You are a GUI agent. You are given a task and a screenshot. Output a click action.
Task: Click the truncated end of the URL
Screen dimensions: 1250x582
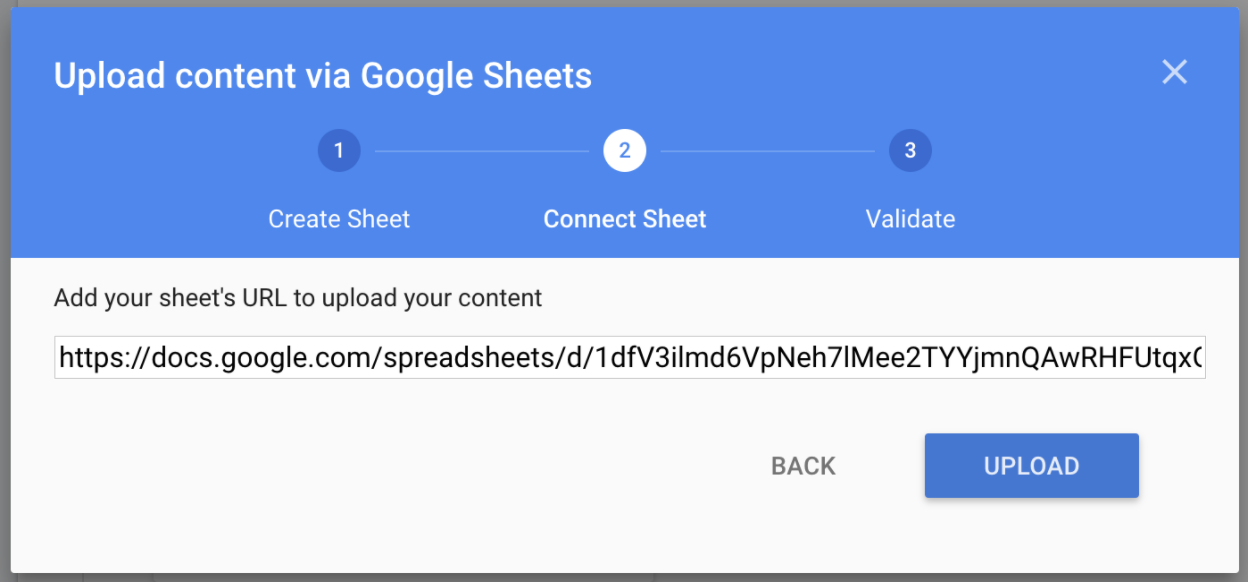[x=1190, y=358]
